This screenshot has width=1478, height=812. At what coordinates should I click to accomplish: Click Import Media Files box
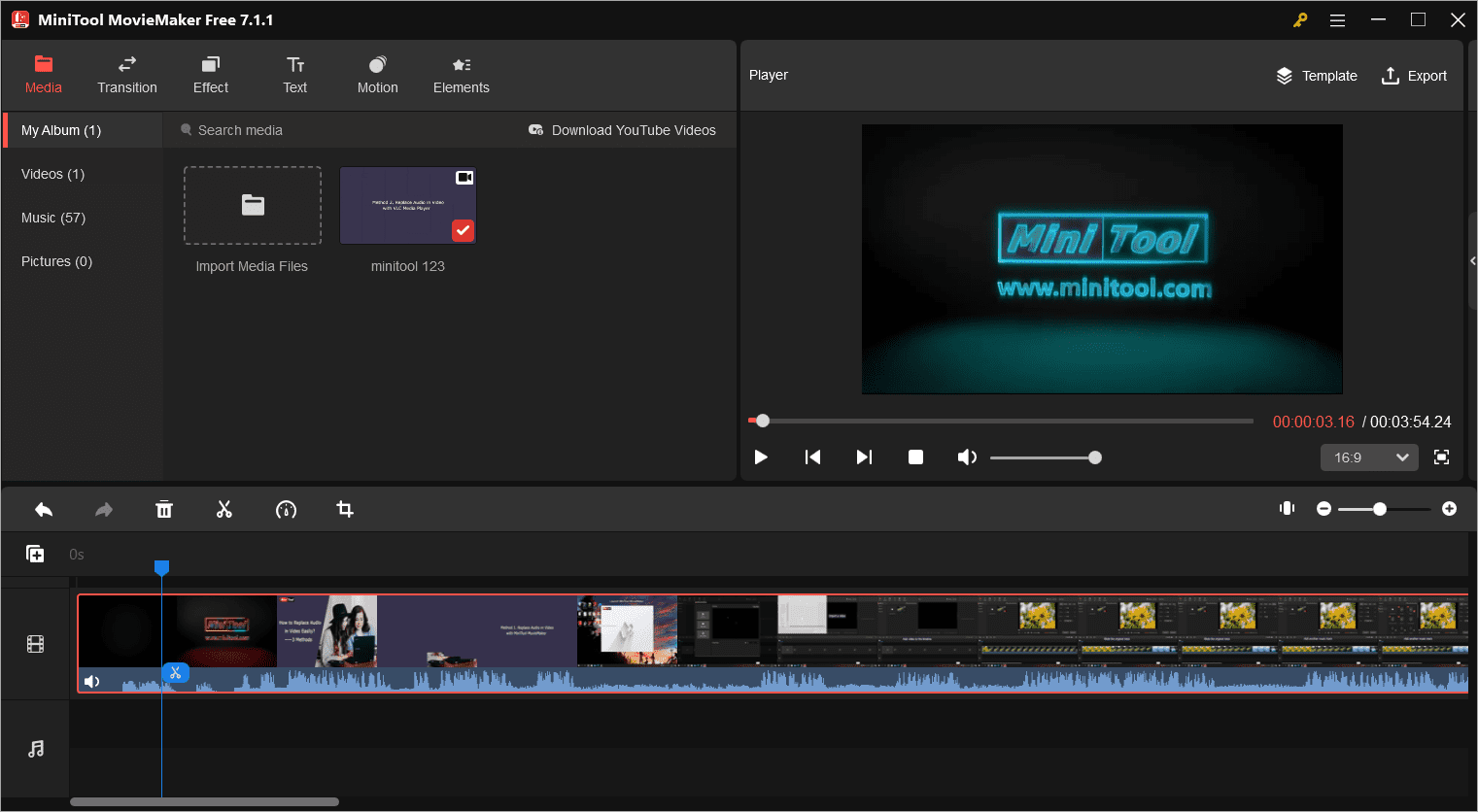(x=253, y=205)
